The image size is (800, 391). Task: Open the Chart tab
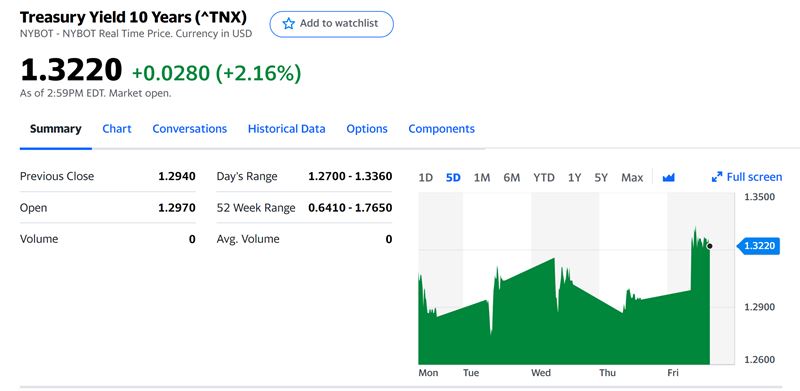click(117, 129)
